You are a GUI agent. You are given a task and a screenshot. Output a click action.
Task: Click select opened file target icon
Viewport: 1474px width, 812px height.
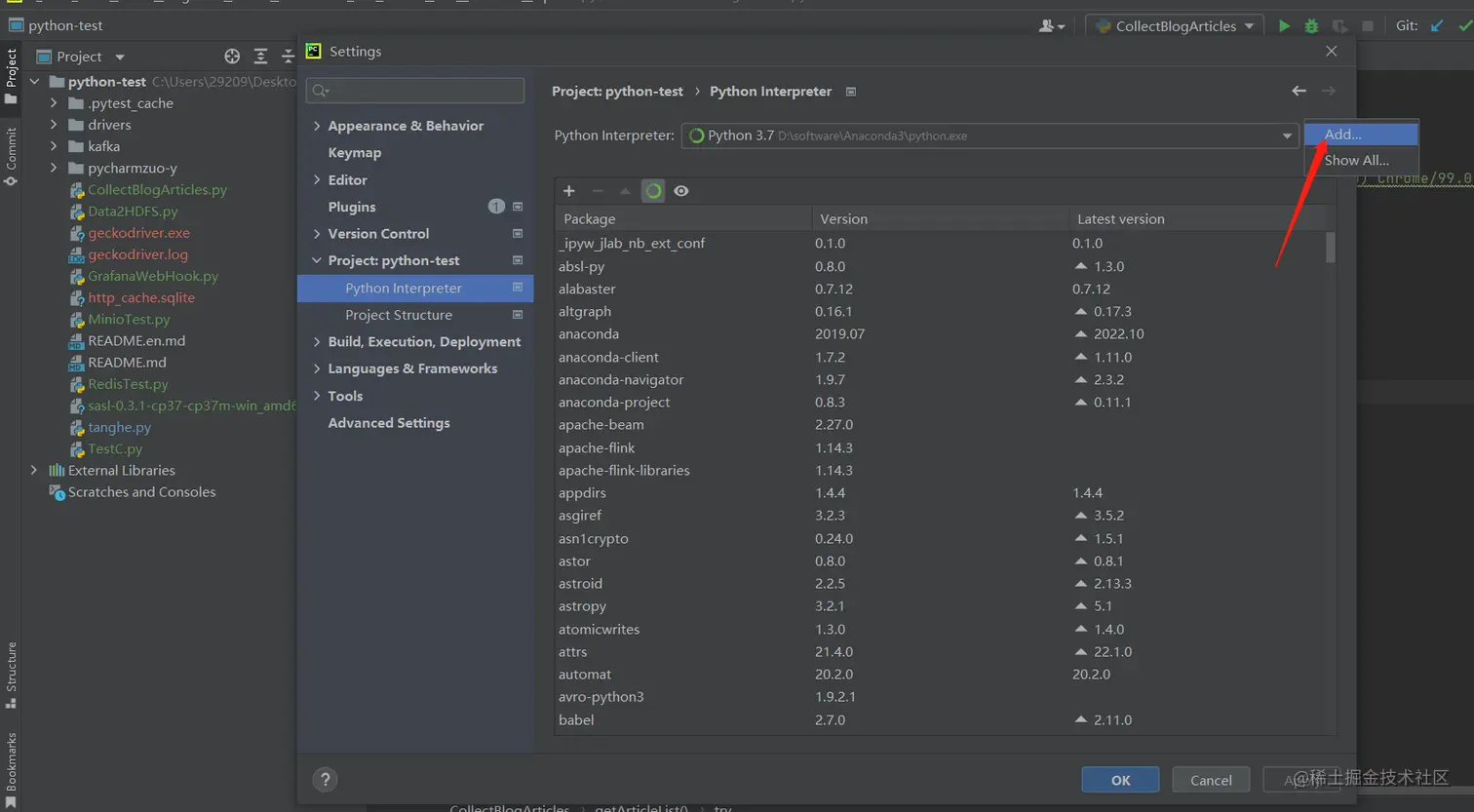[232, 57]
